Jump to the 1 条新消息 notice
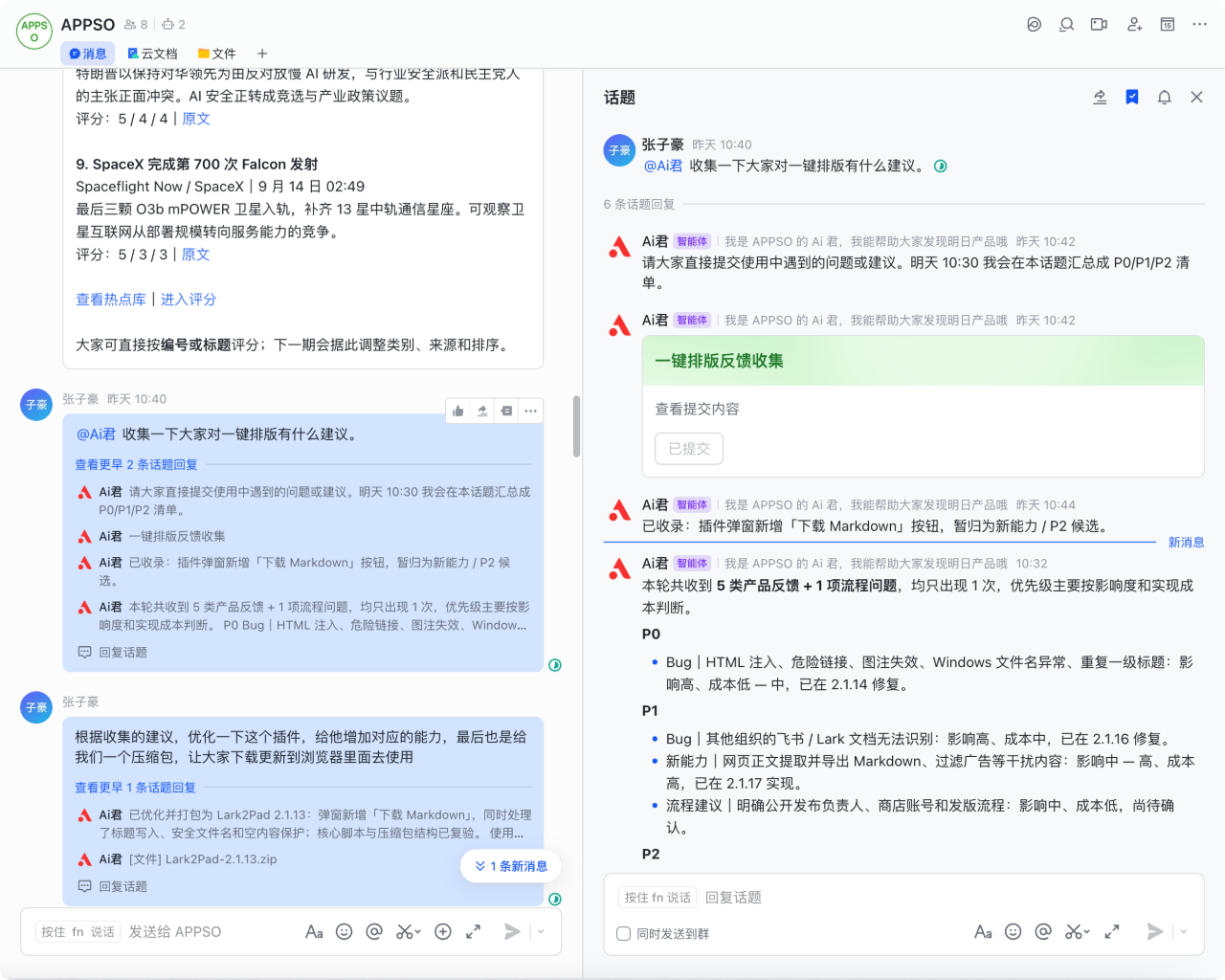Viewport: 1225px width, 980px height. [x=511, y=866]
